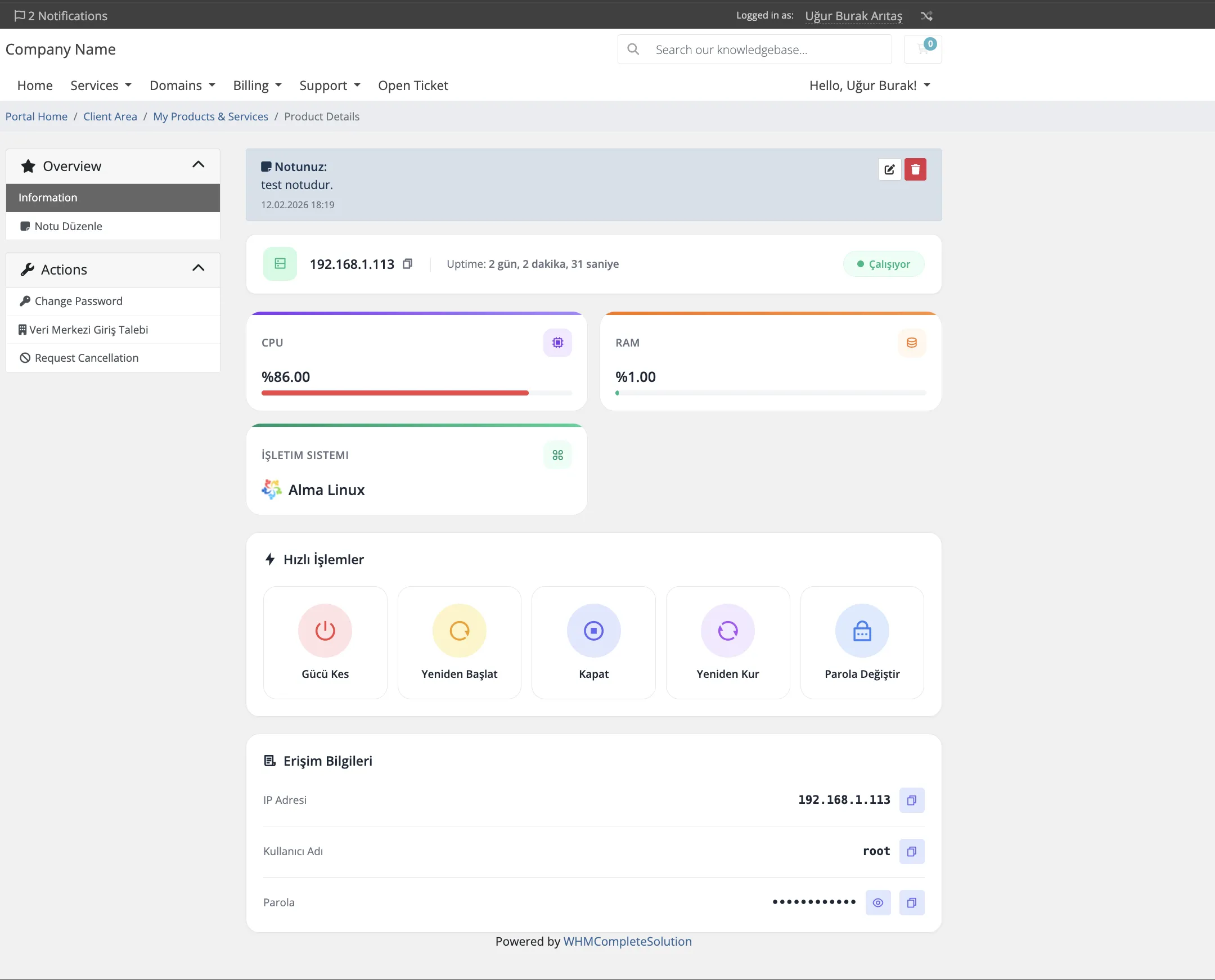Click the %1.00 RAM value

click(636, 376)
